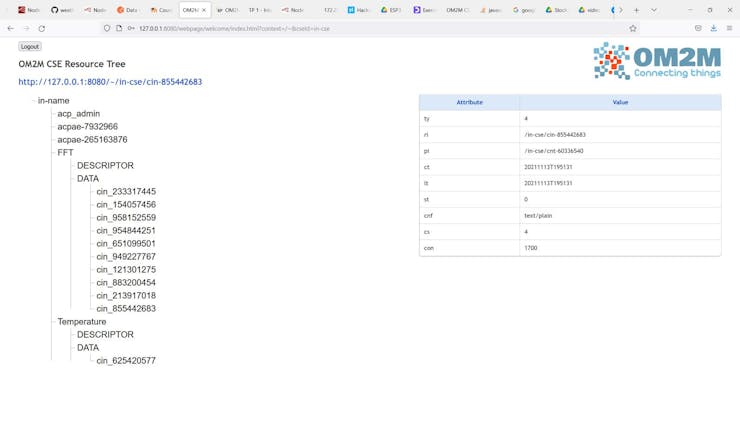740x442 pixels.
Task: Go back to the previous page
Action: (10, 28)
